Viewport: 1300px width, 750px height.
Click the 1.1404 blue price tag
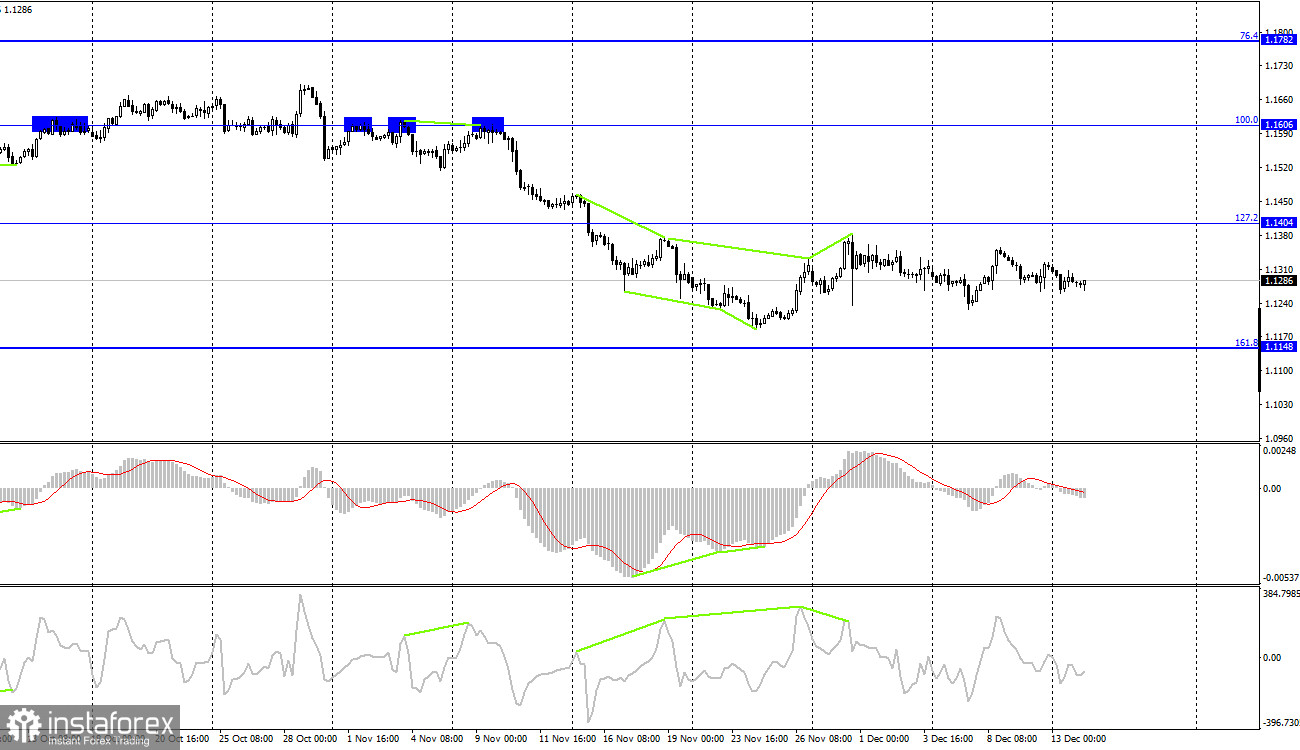point(1280,222)
